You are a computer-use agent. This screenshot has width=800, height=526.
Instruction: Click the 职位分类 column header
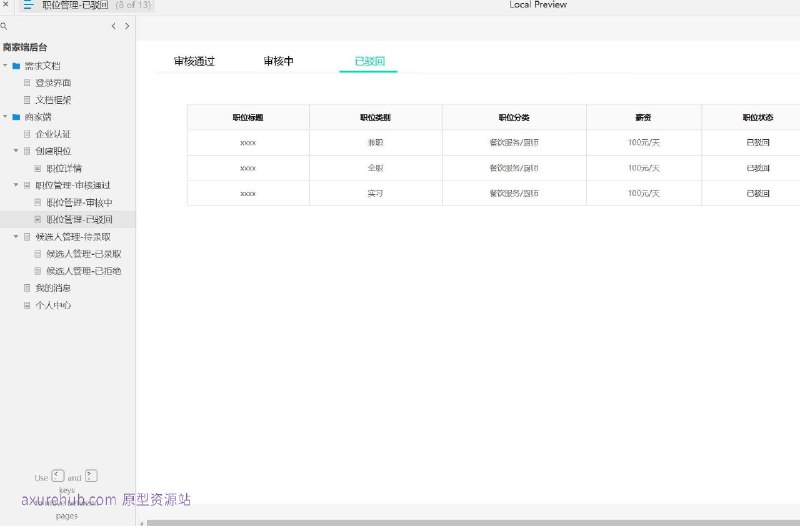click(514, 117)
